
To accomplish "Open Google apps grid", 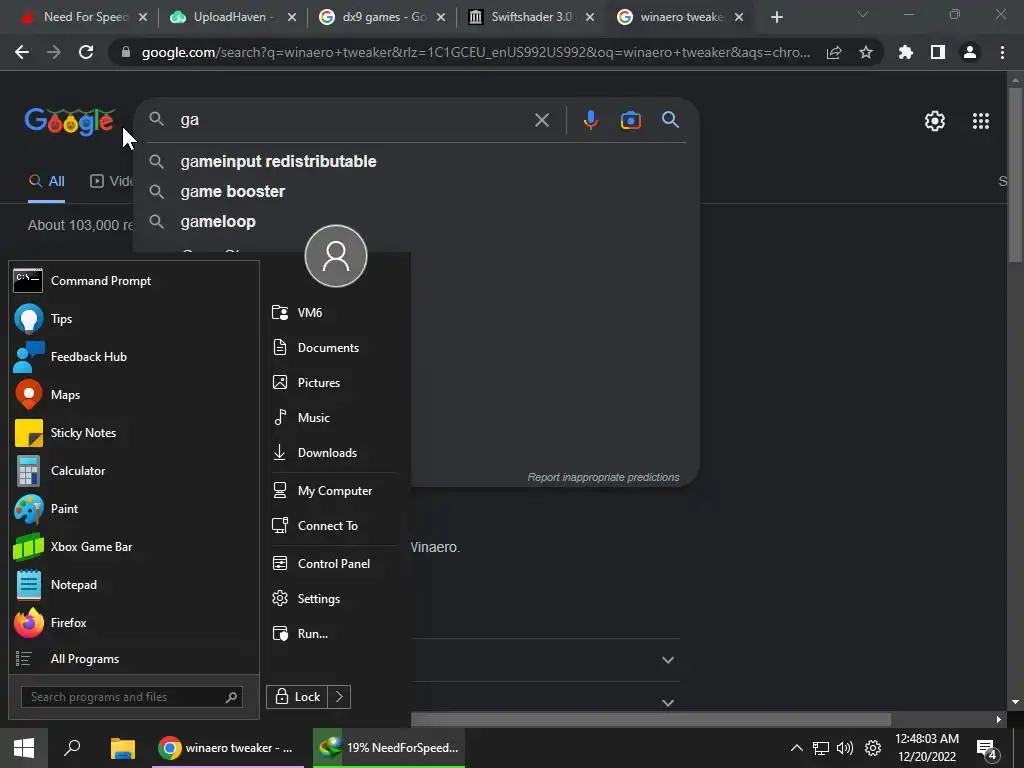I will tap(980, 121).
